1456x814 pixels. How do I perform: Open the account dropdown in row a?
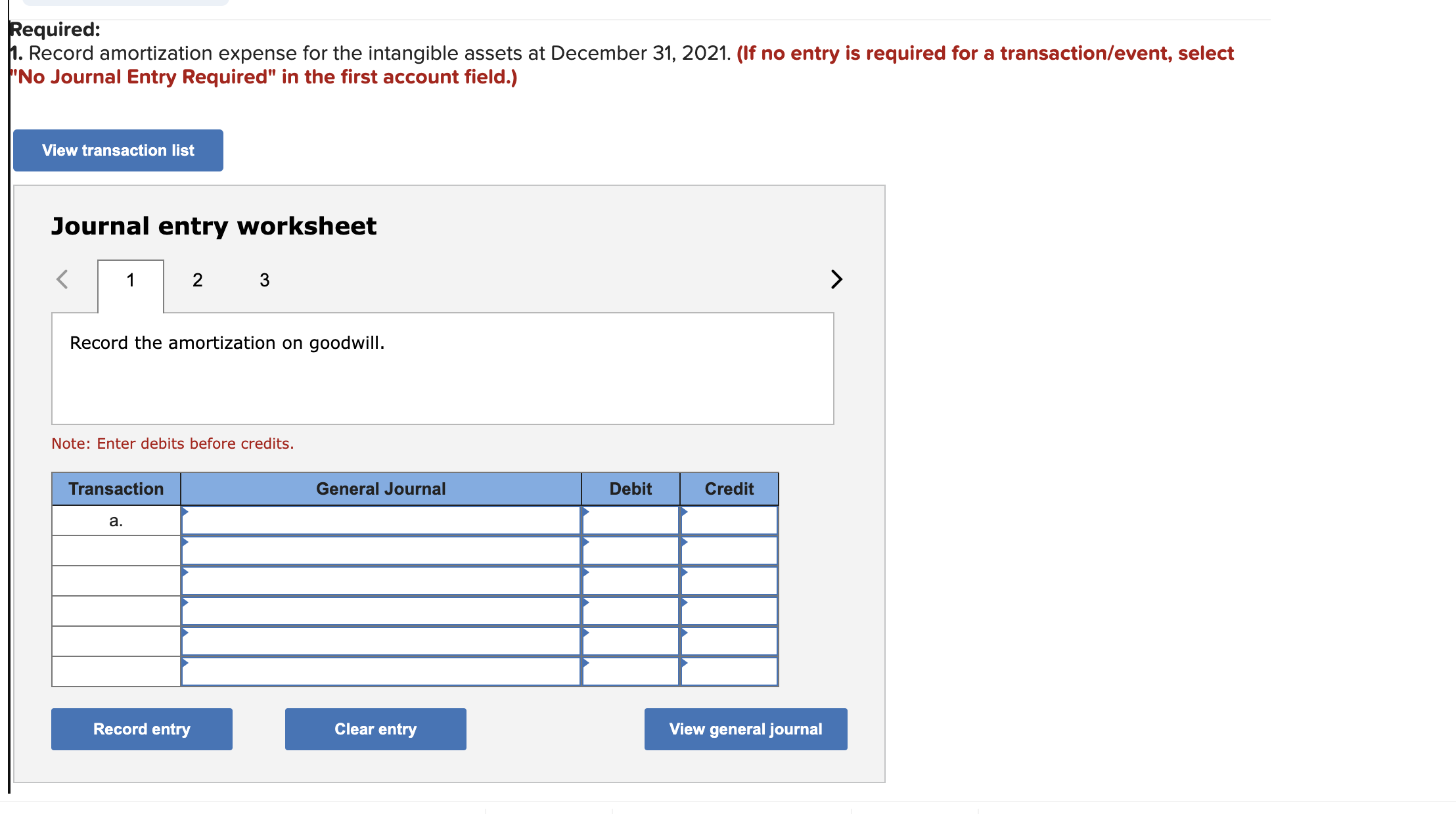click(381, 520)
